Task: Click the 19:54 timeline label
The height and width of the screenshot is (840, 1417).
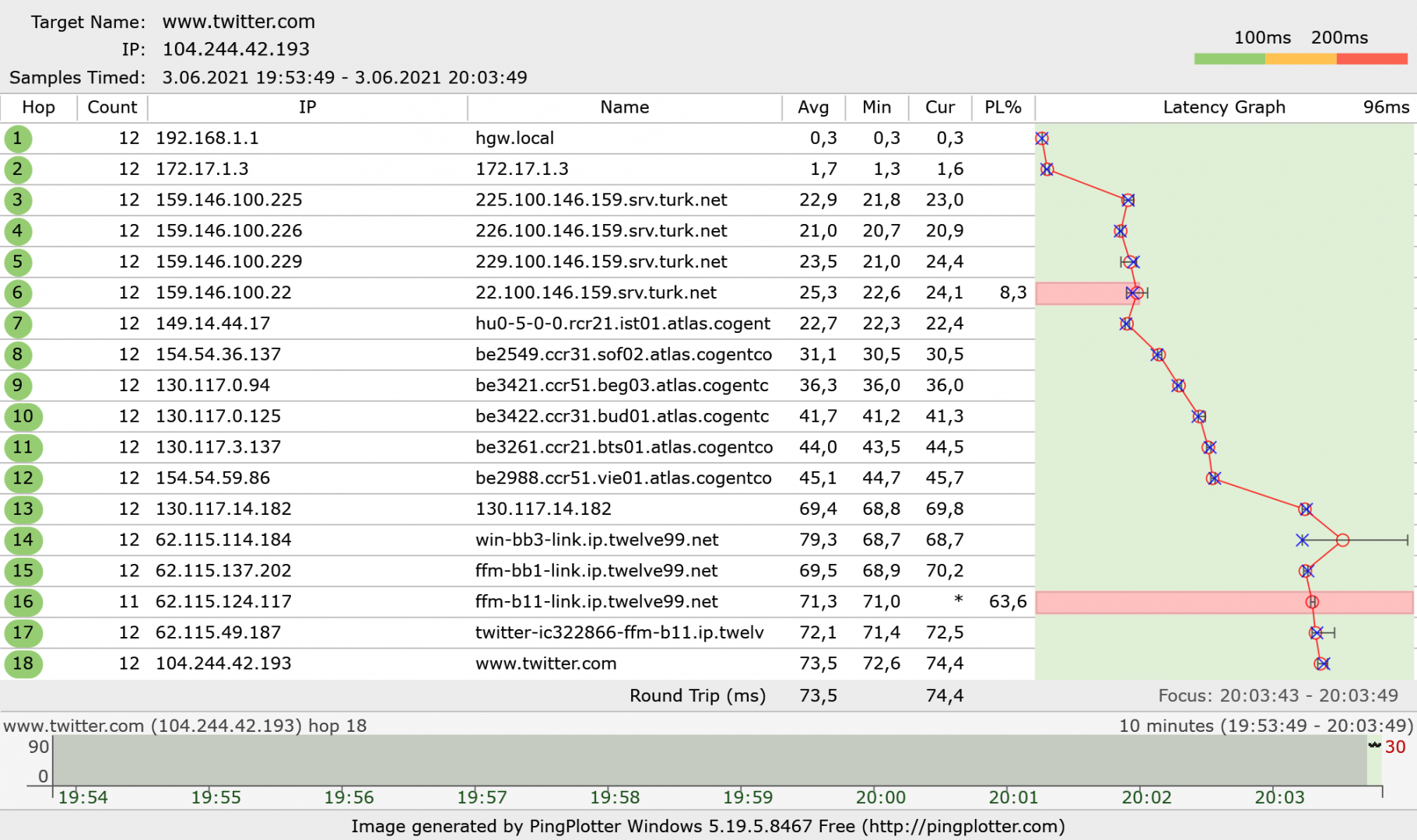Action: coord(83,797)
